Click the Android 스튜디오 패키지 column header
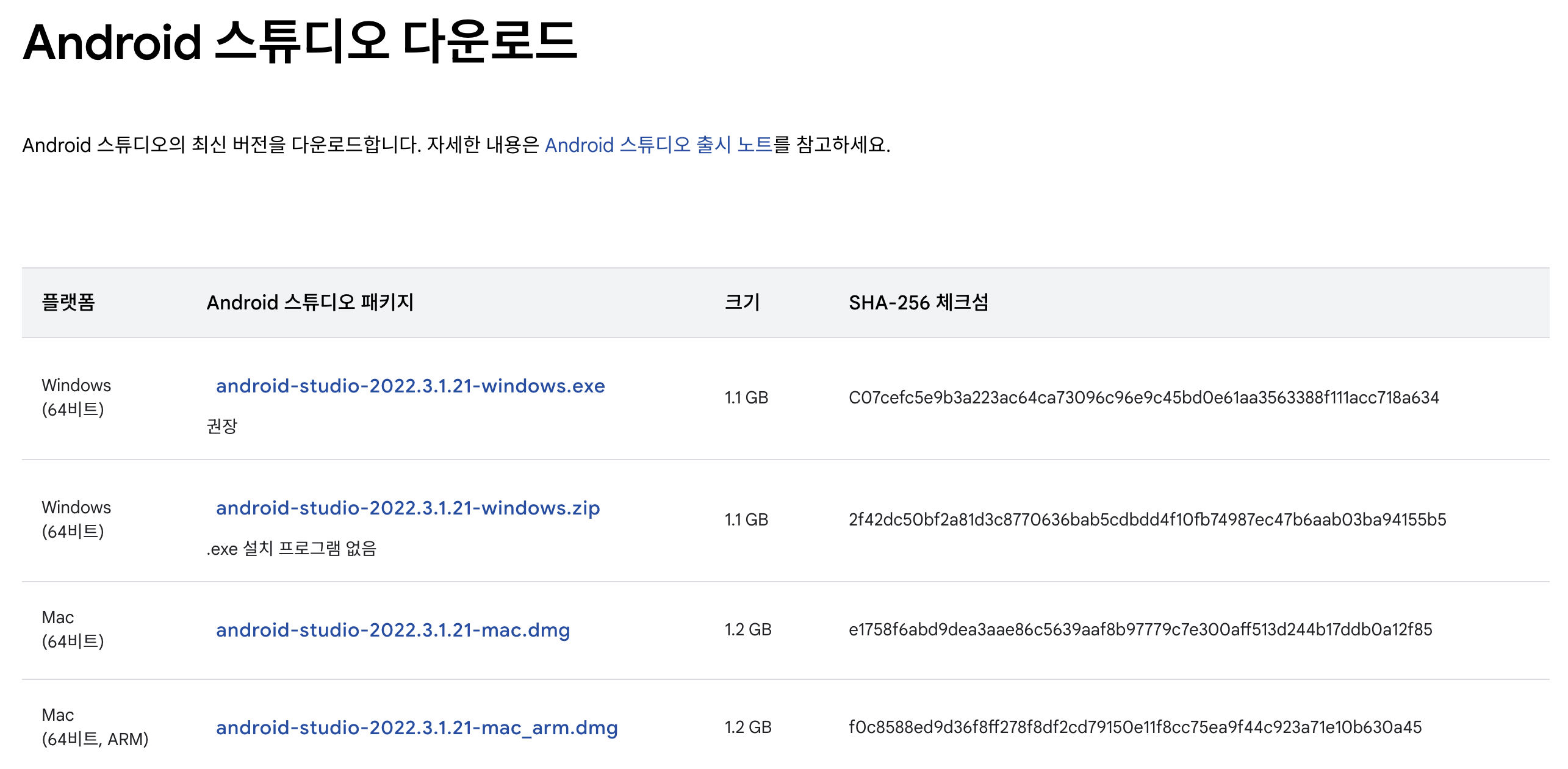This screenshot has height=769, width=1568. [310, 303]
